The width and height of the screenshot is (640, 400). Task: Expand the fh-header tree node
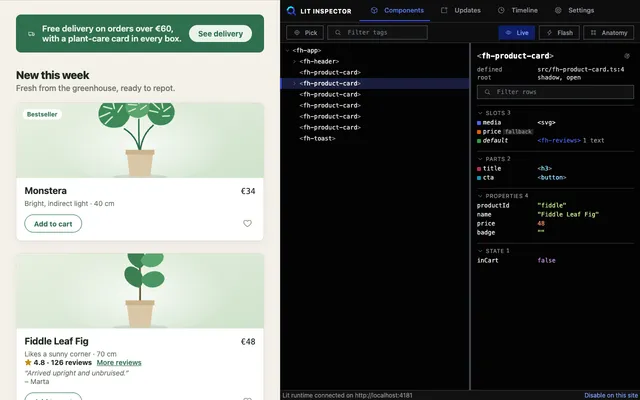[294, 62]
